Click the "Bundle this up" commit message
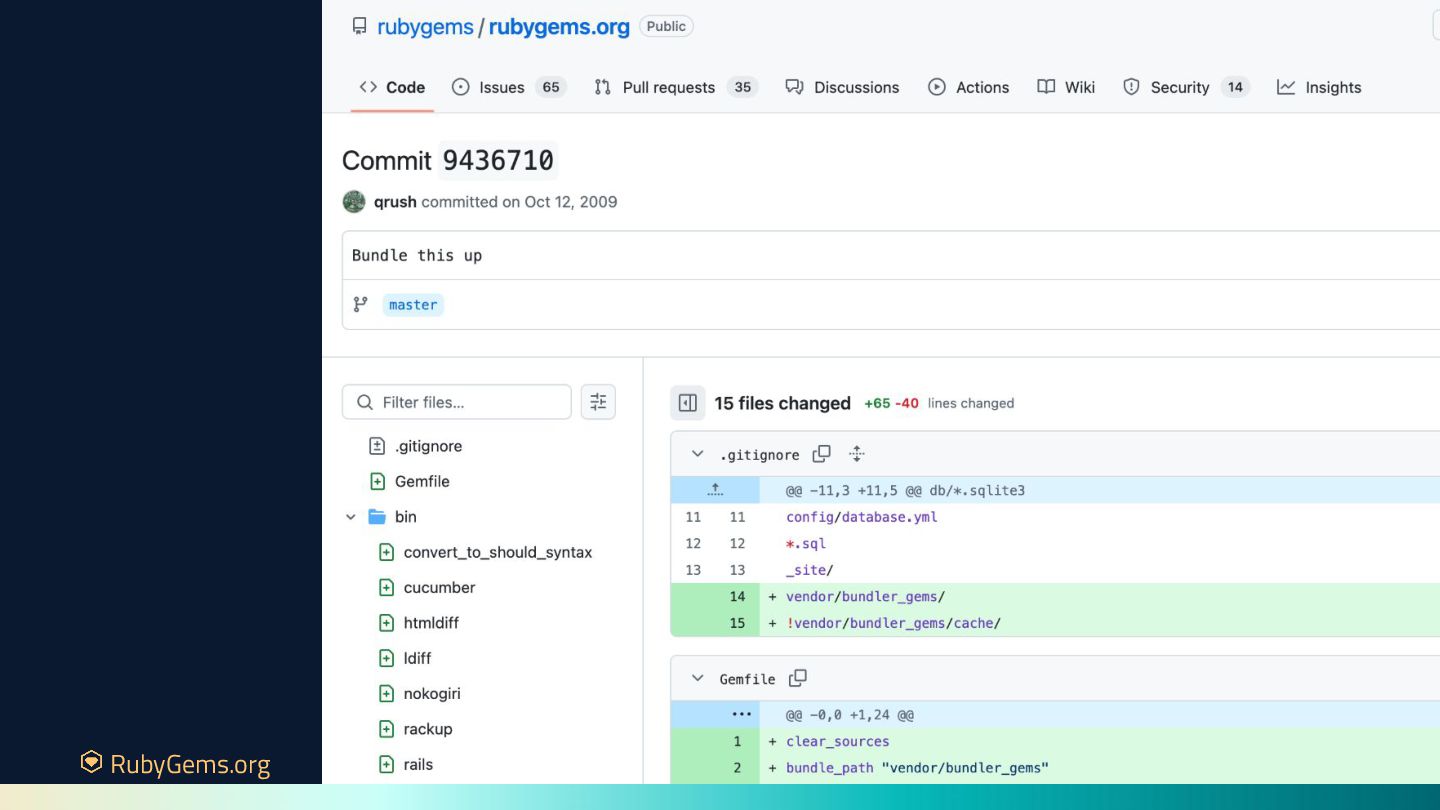Image resolution: width=1440 pixels, height=810 pixels. click(x=417, y=255)
